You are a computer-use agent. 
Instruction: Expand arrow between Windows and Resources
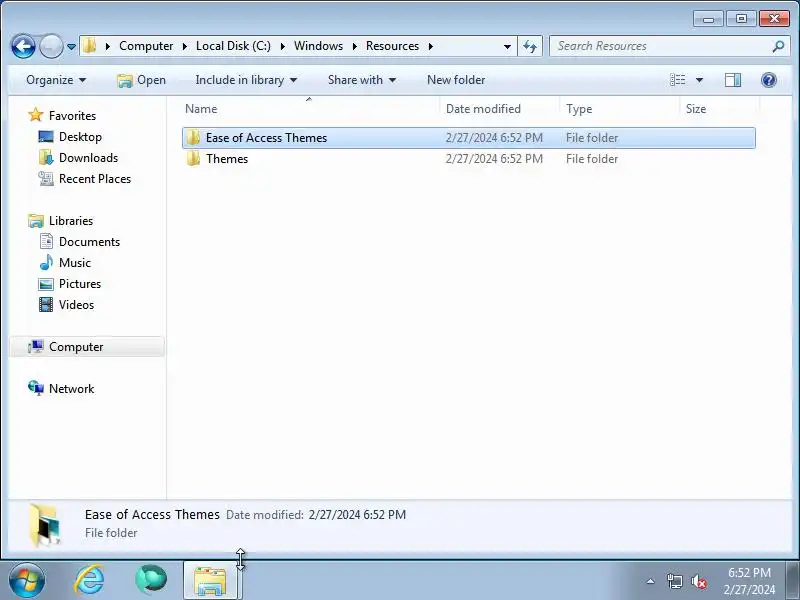(355, 46)
